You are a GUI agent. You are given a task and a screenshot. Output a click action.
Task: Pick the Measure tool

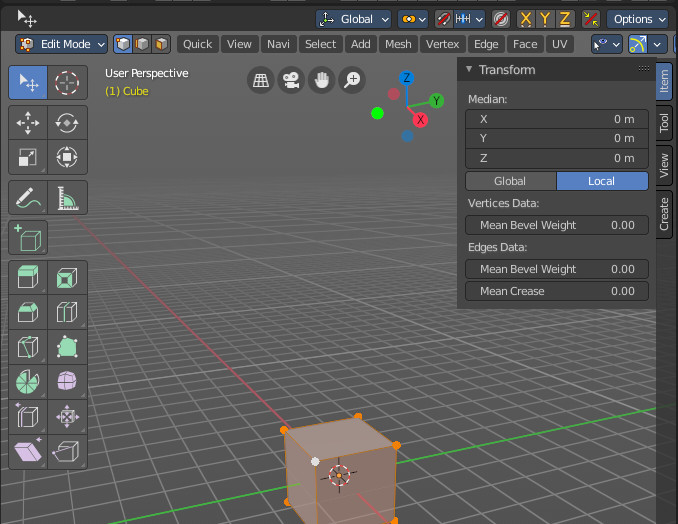click(67, 198)
